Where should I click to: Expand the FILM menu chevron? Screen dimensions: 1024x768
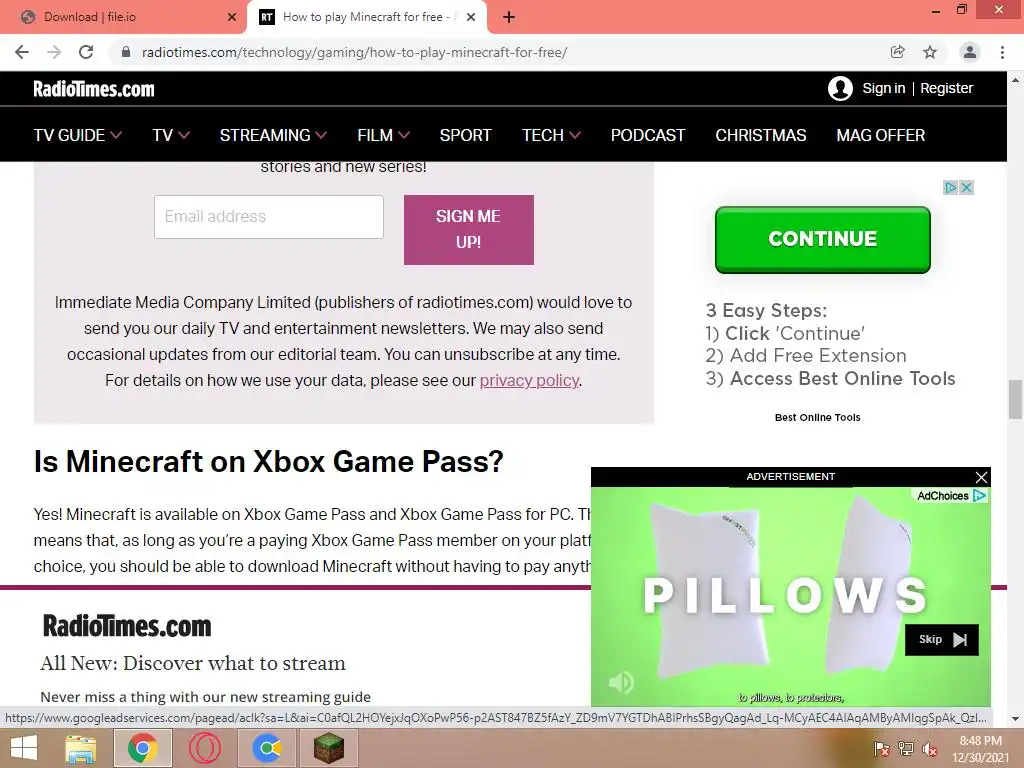tap(404, 135)
